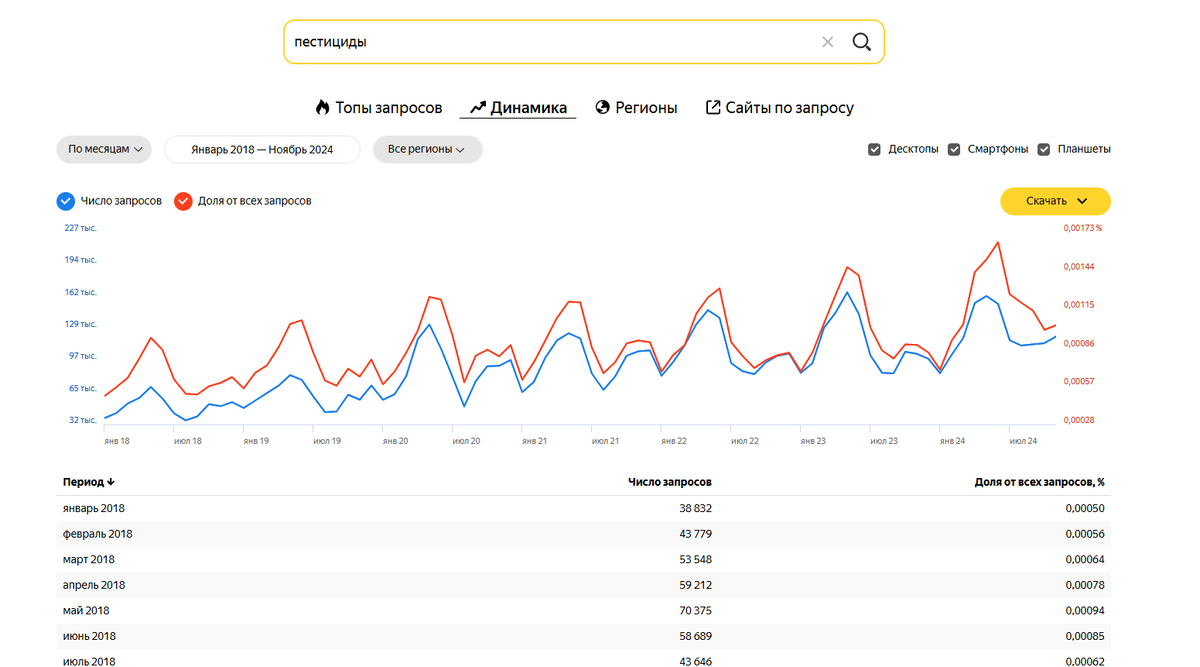The height and width of the screenshot is (667, 1200).
Task: Open the По месяцам grouping dropdown
Action: click(104, 149)
